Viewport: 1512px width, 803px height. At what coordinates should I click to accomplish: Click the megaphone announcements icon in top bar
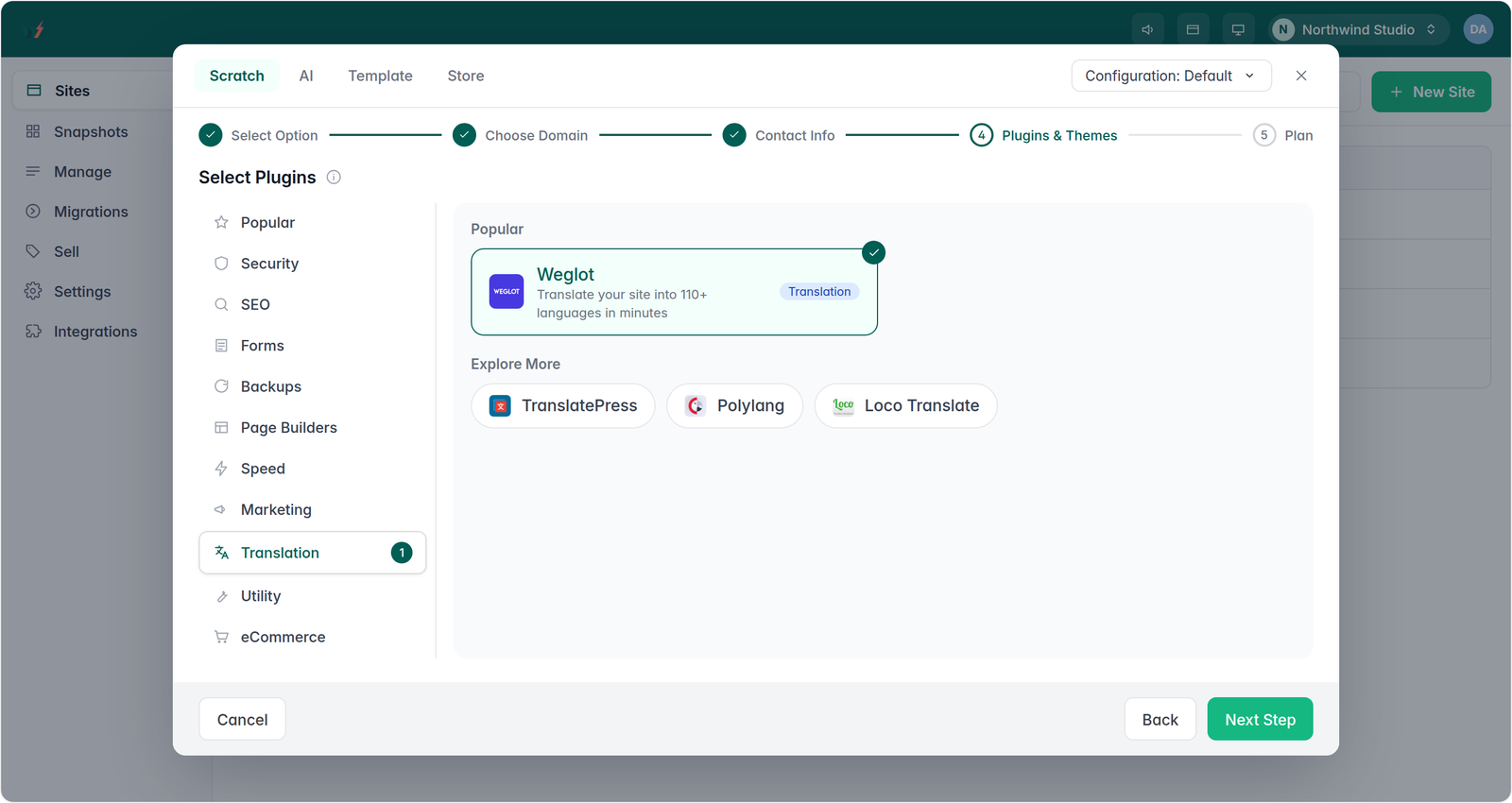point(1147,29)
